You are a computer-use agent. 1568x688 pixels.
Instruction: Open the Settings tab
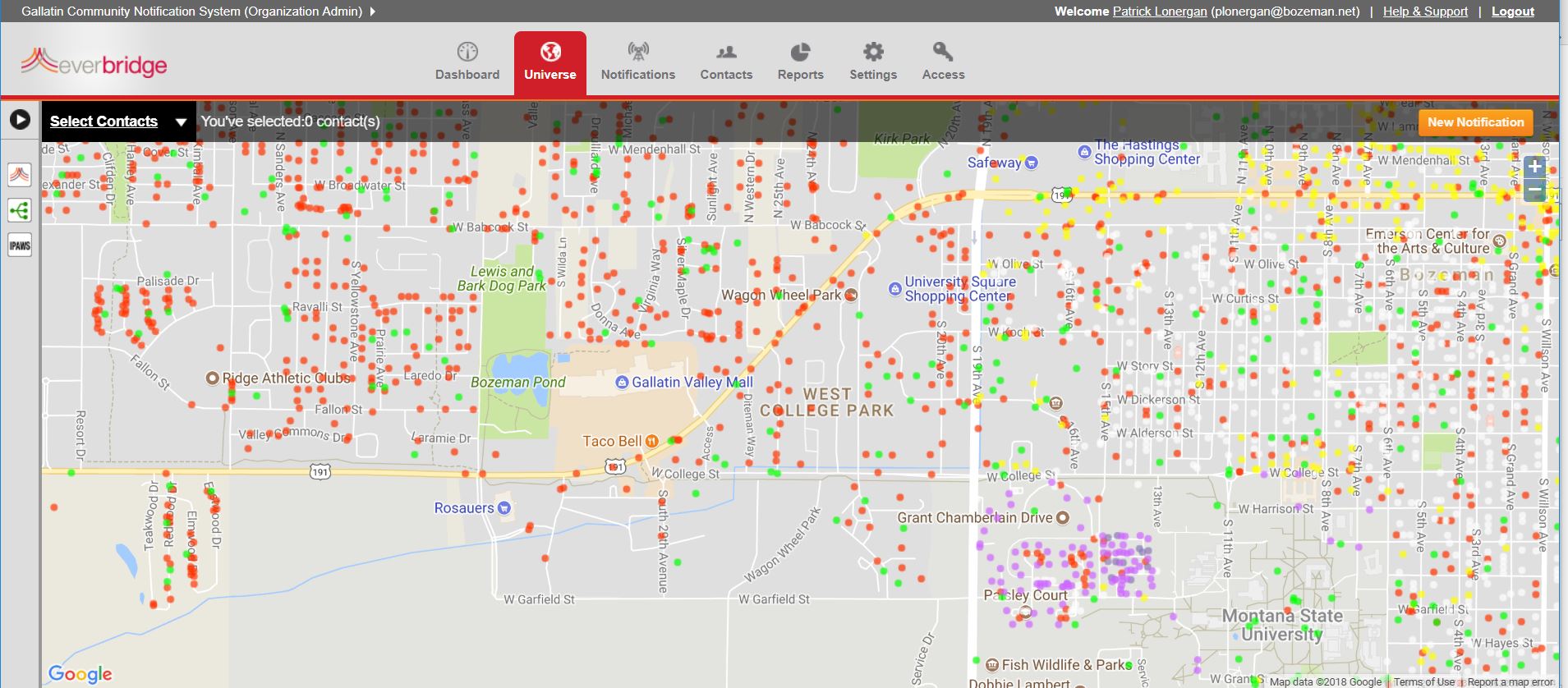873,62
